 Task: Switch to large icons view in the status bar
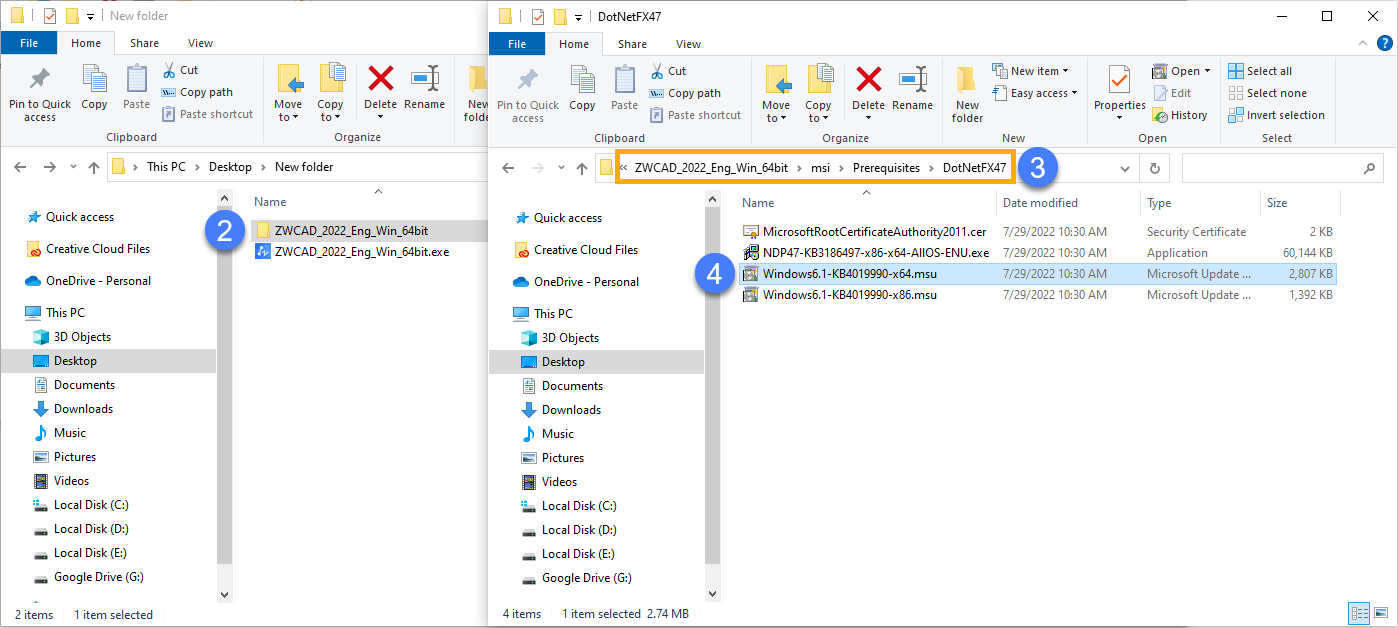pyautogui.click(x=1379, y=613)
